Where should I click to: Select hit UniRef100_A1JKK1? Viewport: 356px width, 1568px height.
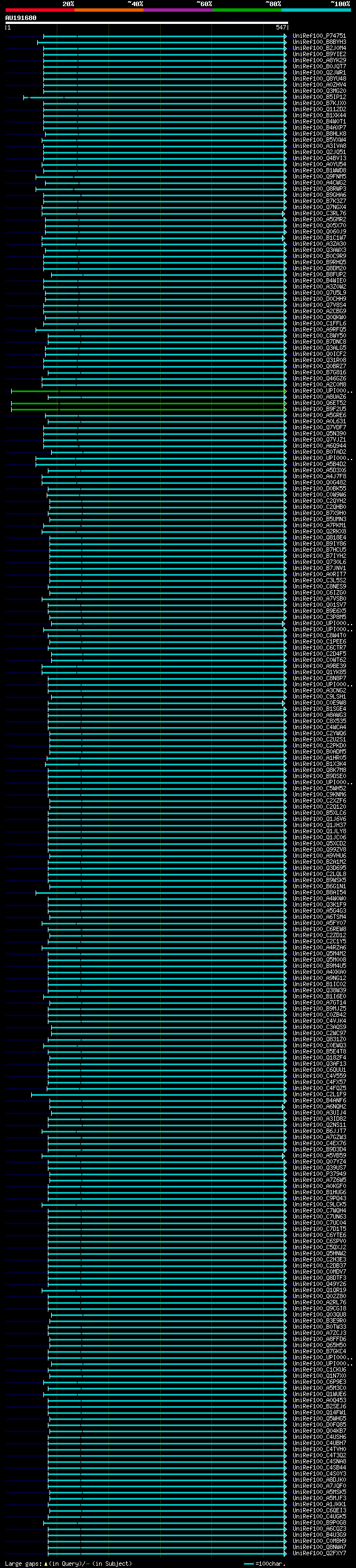coord(319,1504)
